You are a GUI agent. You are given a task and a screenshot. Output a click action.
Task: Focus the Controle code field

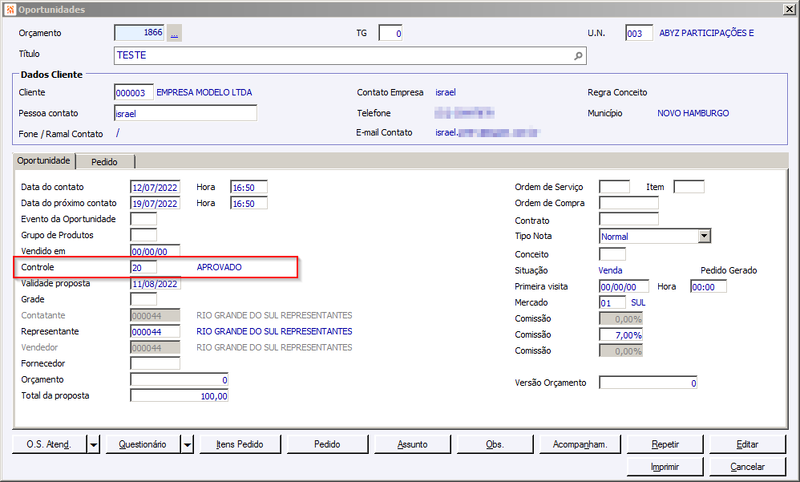click(143, 267)
